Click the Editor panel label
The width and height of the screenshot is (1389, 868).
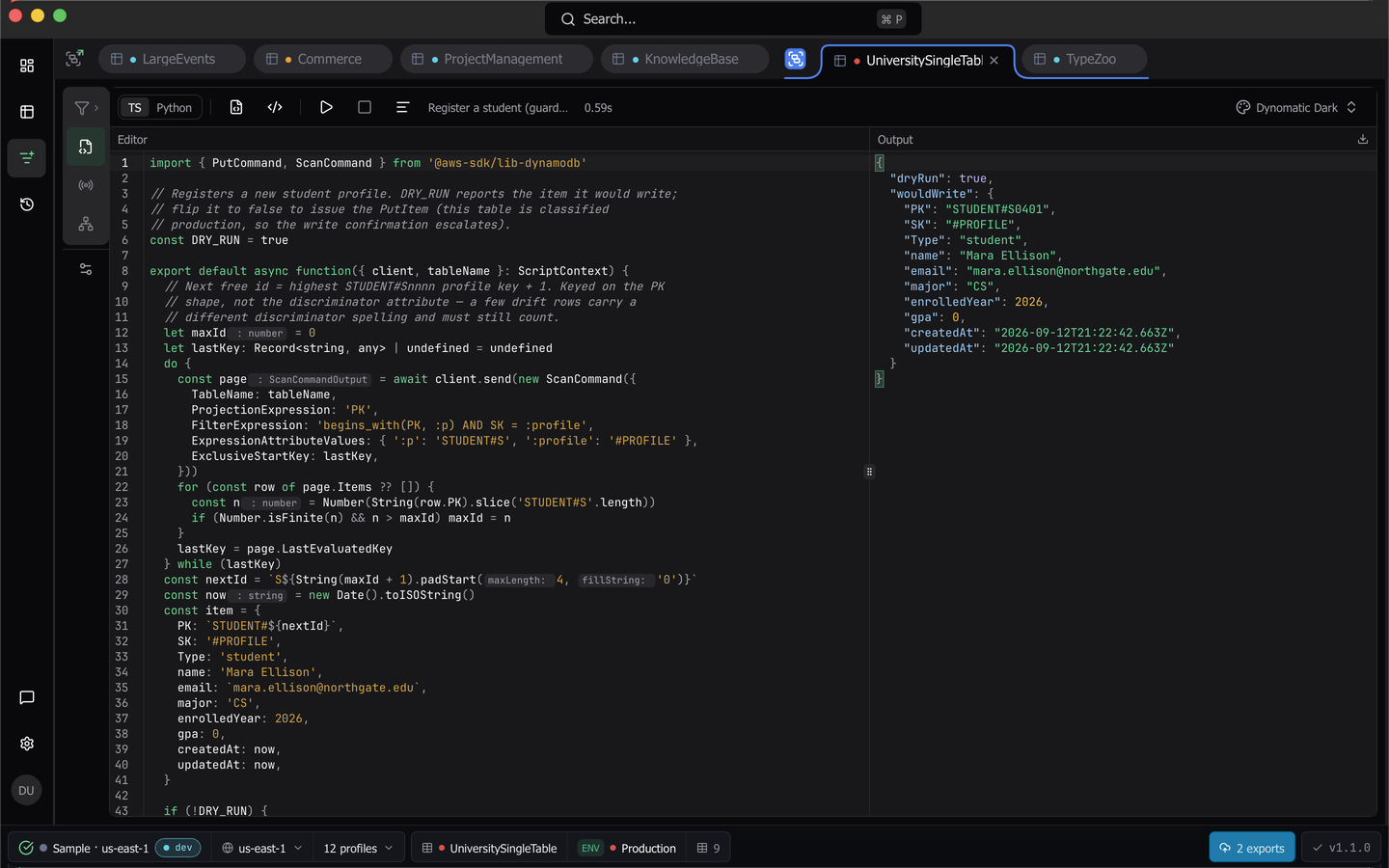click(x=132, y=140)
